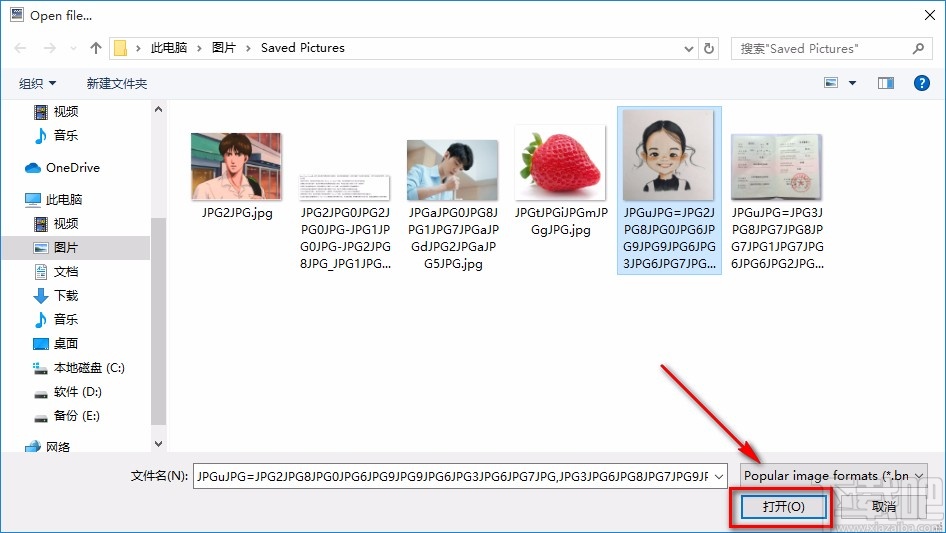This screenshot has height=533, width=946.
Task: Open 文档 in navigation pane
Action: [x=66, y=272]
